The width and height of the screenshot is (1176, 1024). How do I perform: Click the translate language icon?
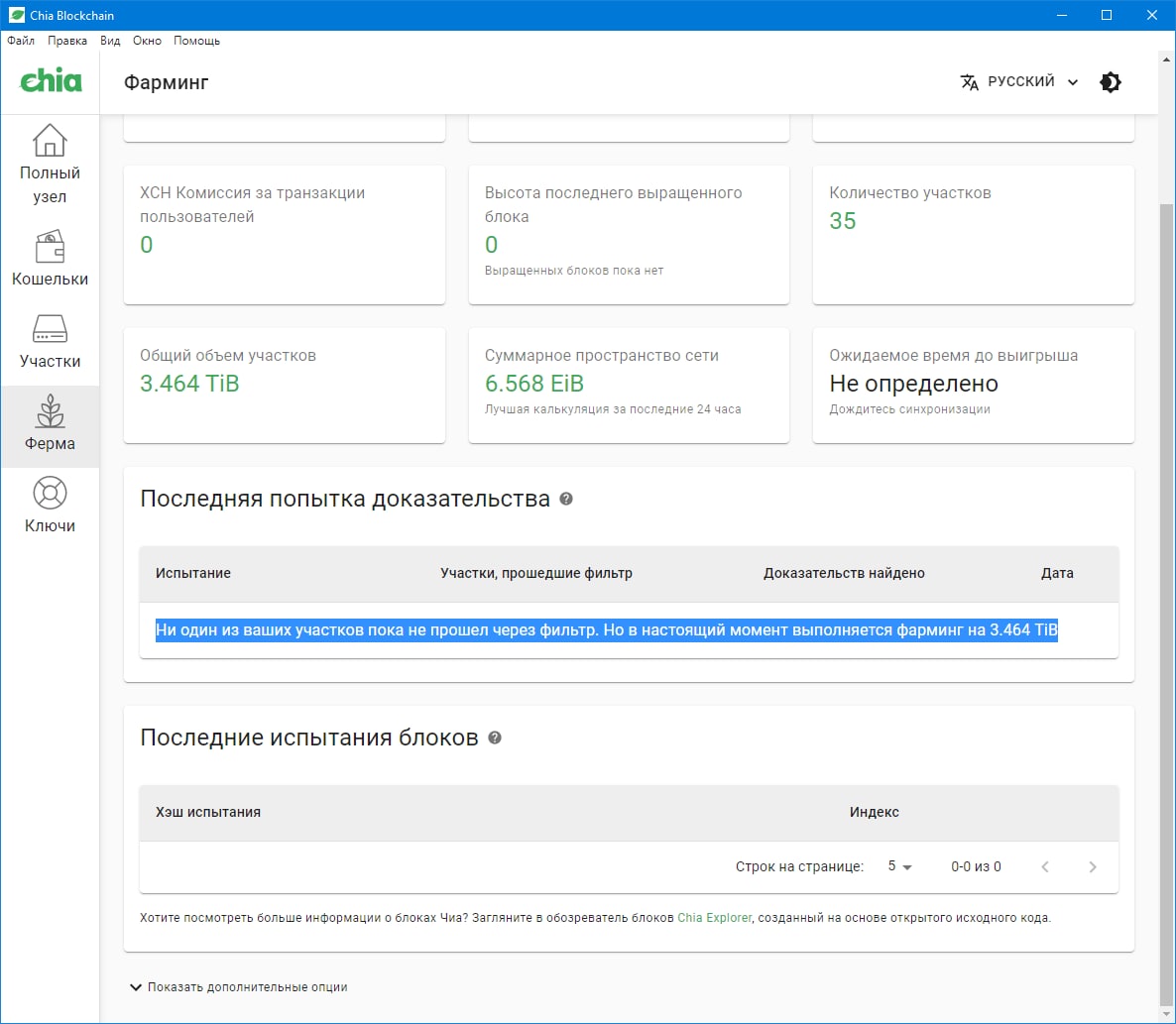[x=969, y=81]
